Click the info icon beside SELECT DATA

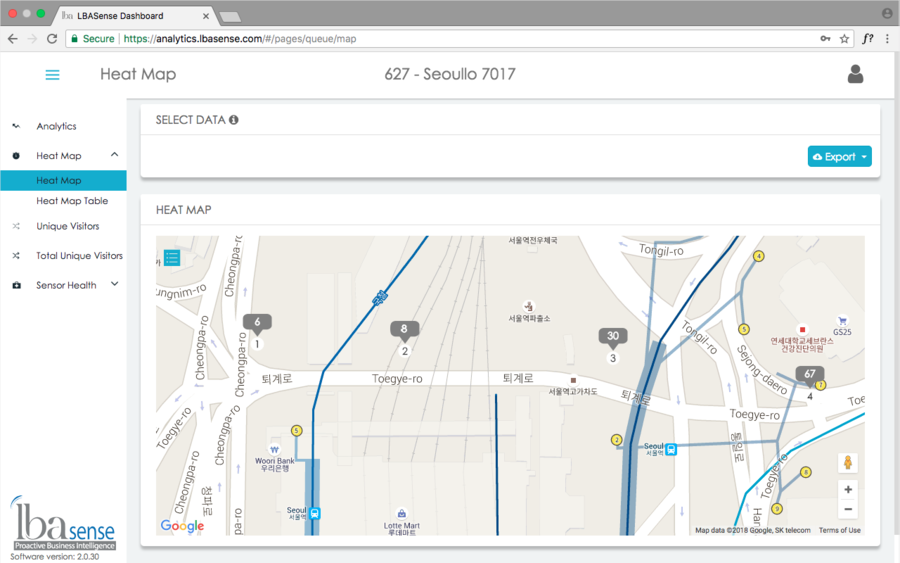234,120
